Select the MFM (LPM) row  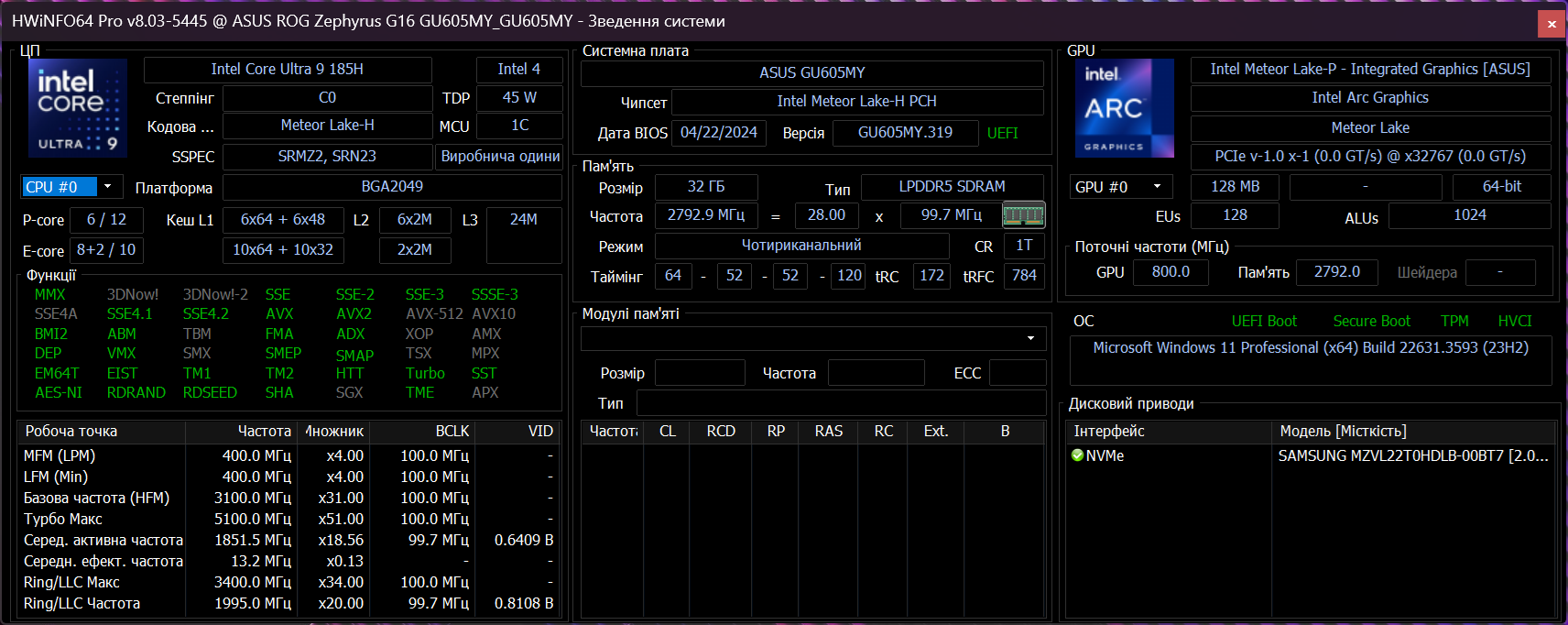click(289, 455)
